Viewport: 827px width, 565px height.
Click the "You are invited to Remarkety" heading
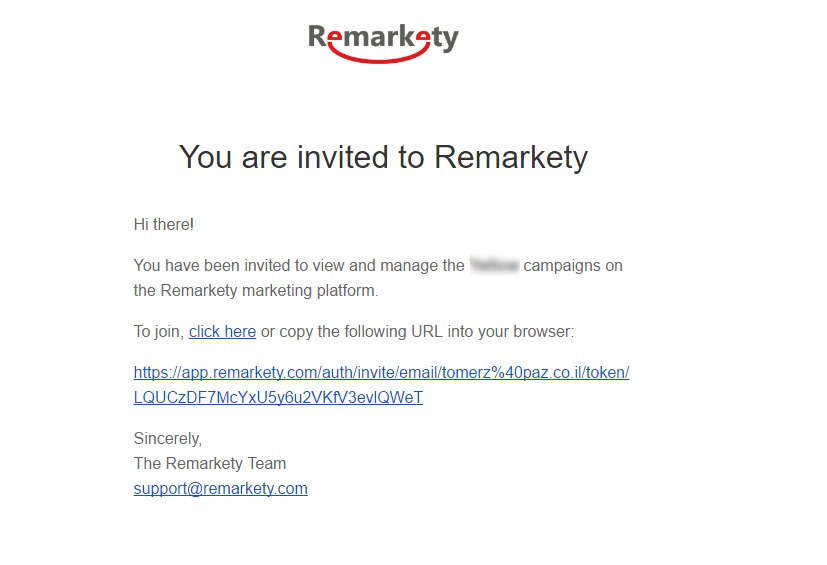click(x=383, y=157)
